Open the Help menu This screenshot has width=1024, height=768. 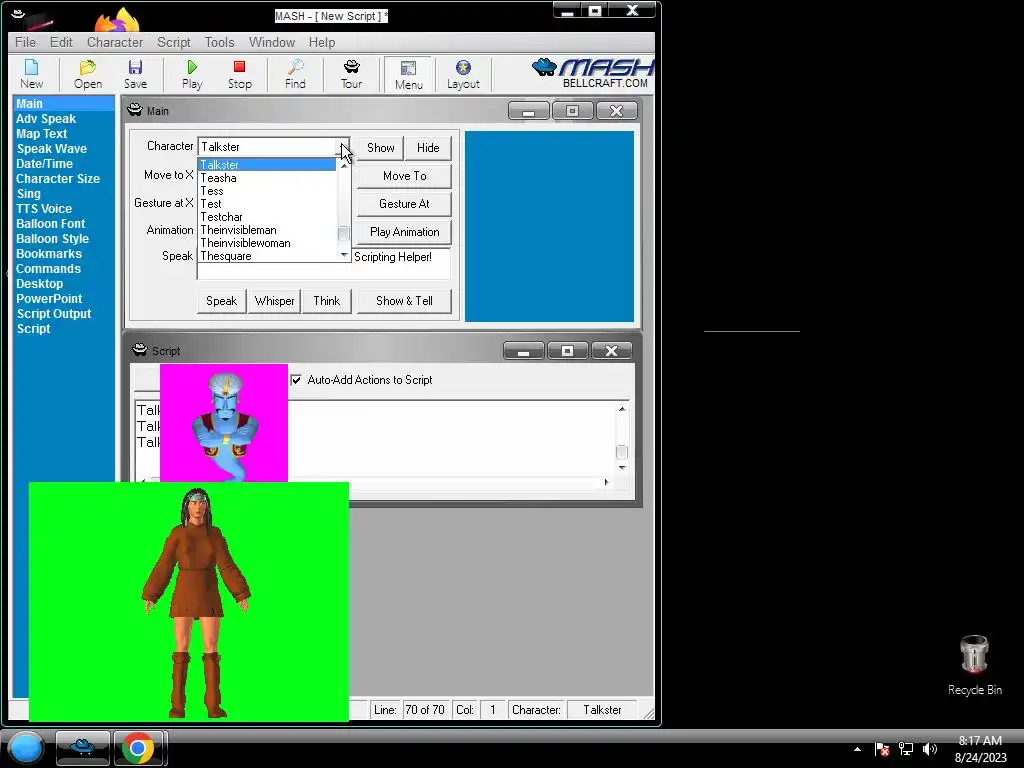pyautogui.click(x=322, y=42)
